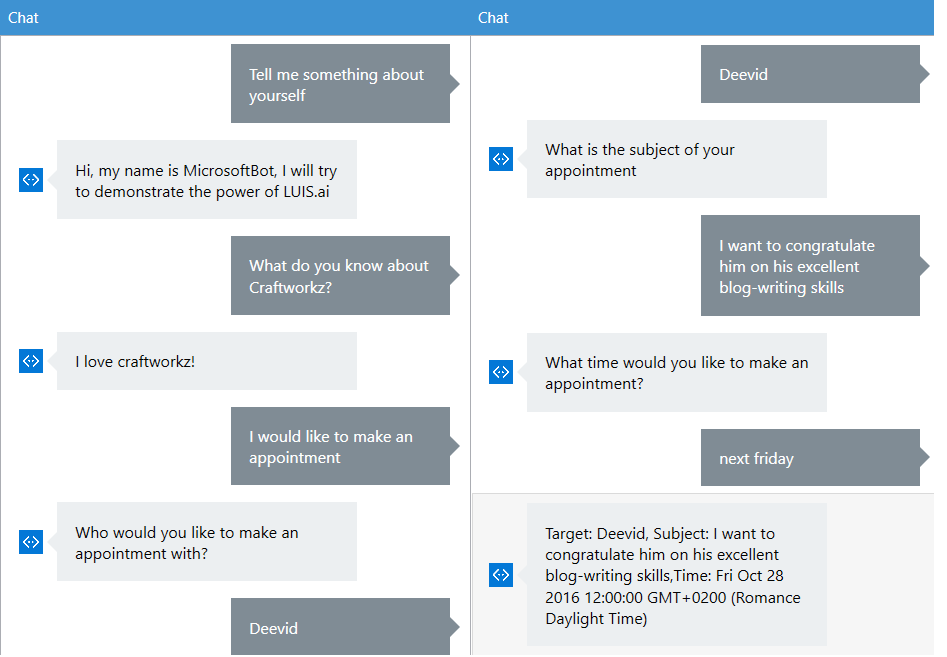947x657 pixels.
Task: Select the 'I love craftworkz!' bot reply
Action: tap(207, 361)
